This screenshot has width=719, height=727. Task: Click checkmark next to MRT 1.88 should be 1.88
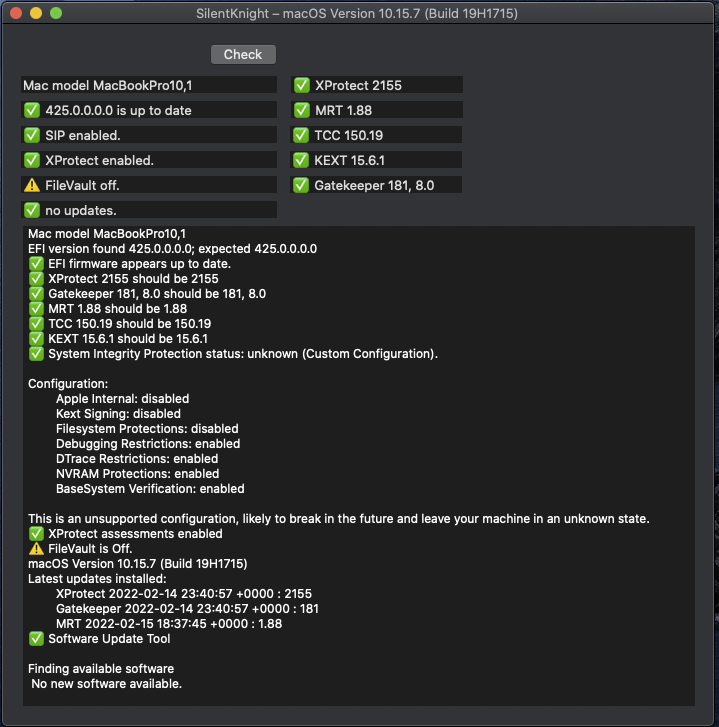tap(36, 309)
